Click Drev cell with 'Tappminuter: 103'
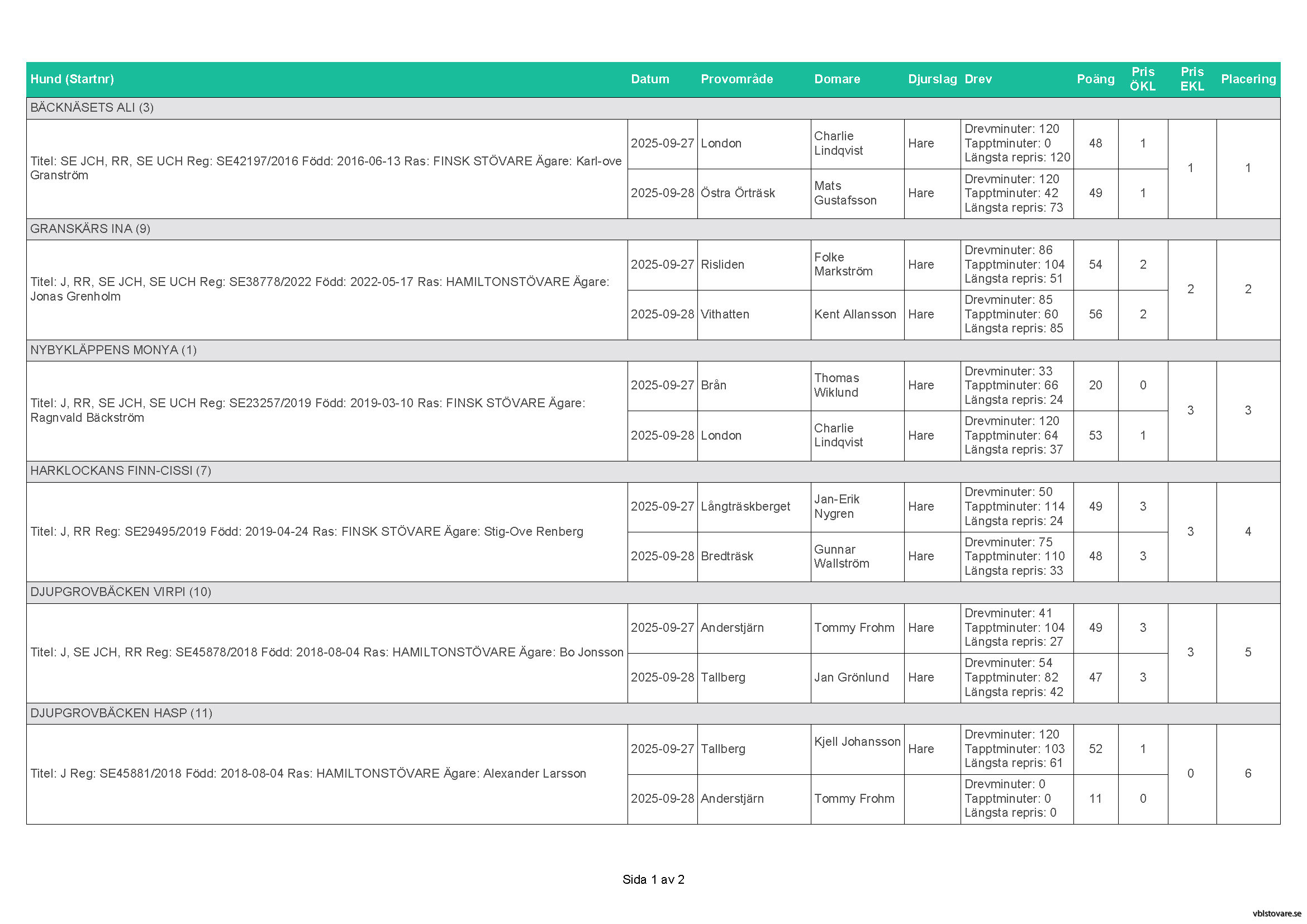The width and height of the screenshot is (1307, 924). point(1016,749)
